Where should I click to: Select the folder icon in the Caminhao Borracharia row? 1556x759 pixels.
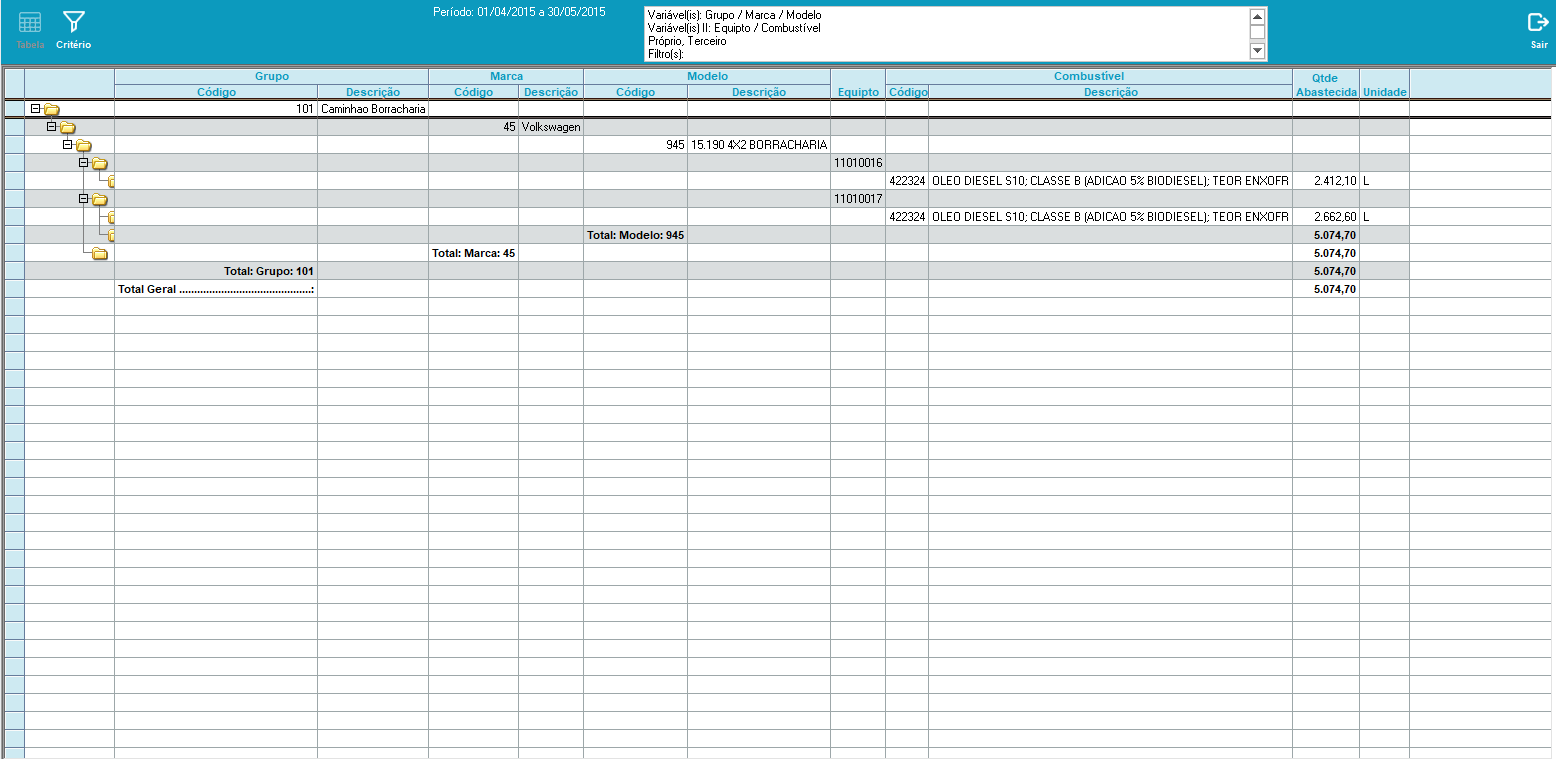tap(52, 110)
